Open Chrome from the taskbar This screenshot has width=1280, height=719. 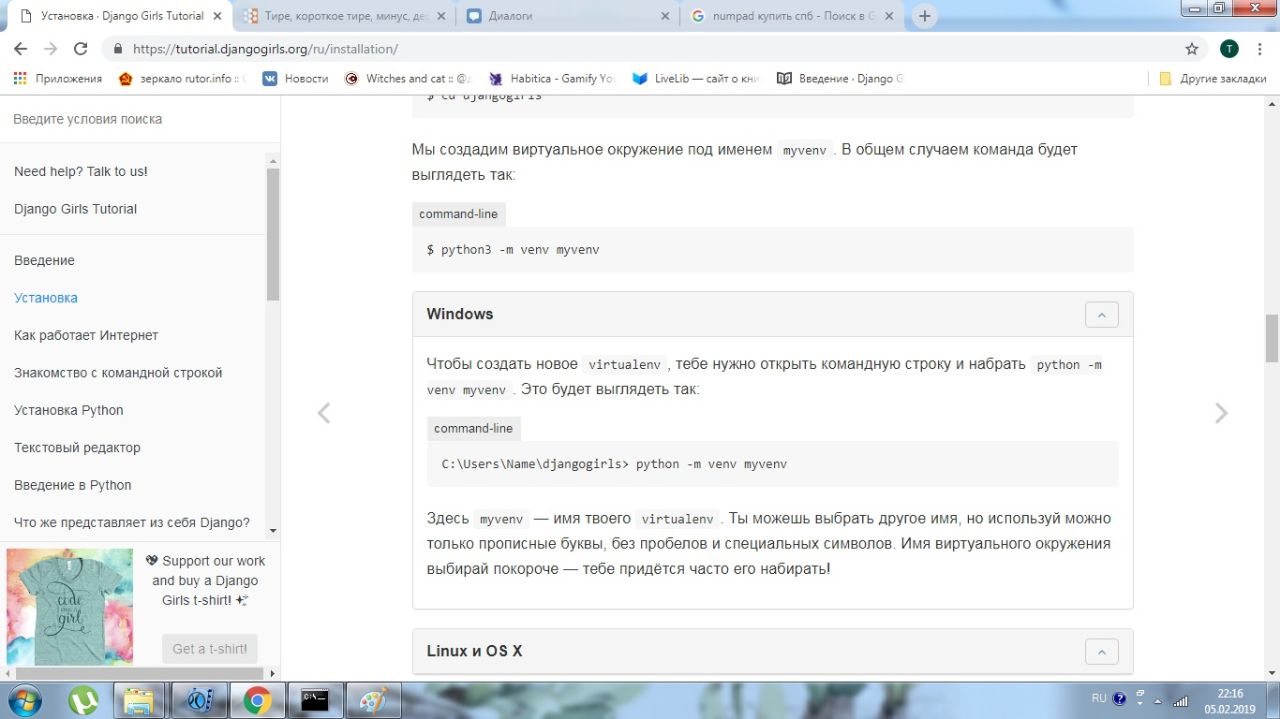point(257,700)
